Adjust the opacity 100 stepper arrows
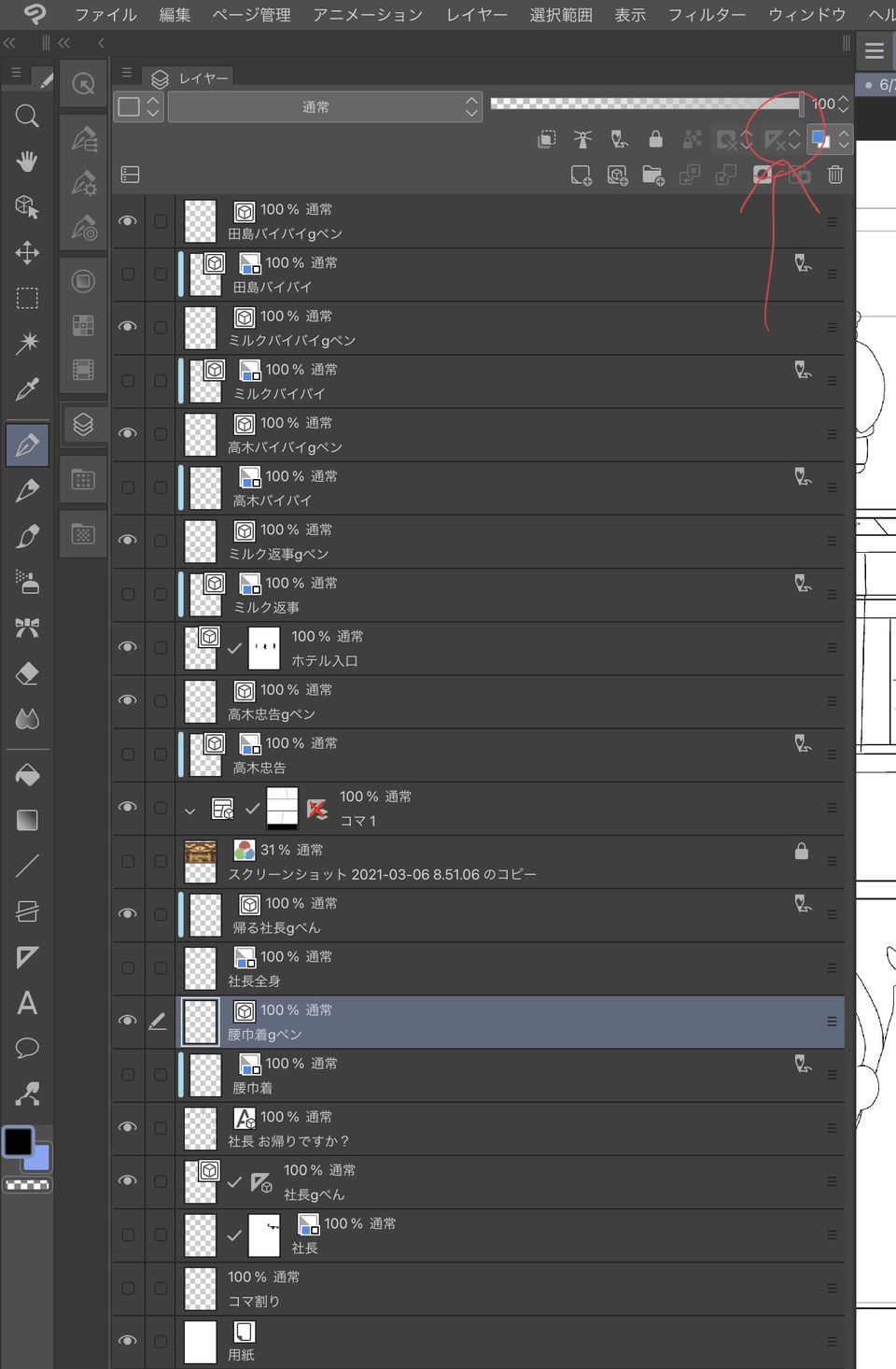Viewport: 896px width, 1369px height. (844, 104)
